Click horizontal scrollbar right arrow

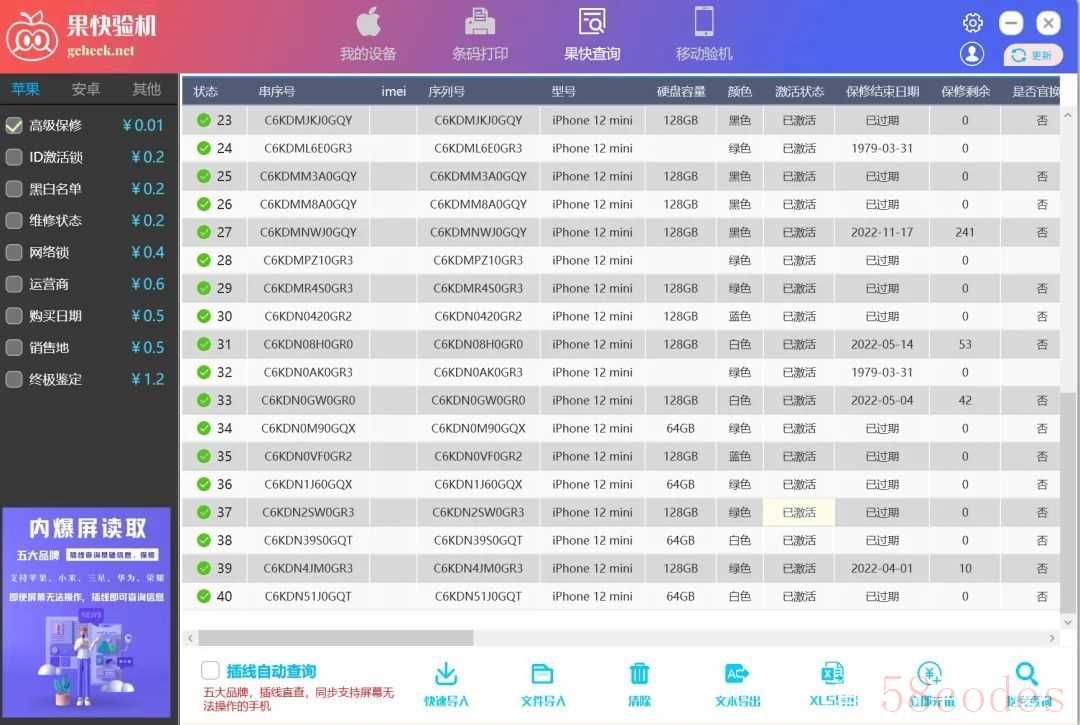(1052, 638)
